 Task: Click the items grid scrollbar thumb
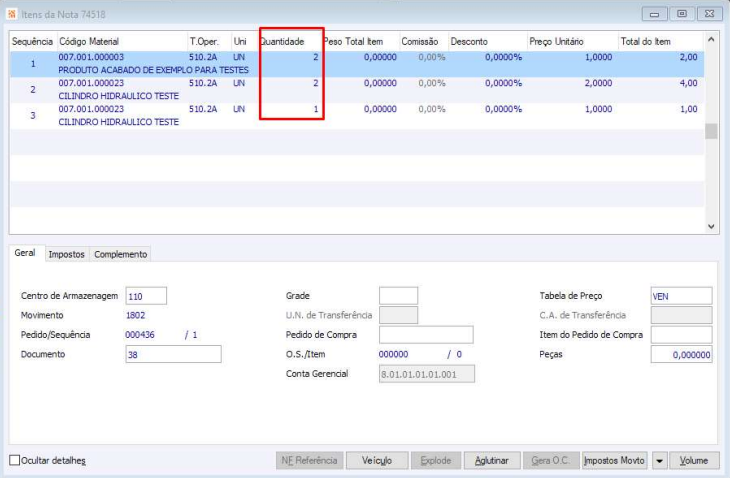coord(711,131)
